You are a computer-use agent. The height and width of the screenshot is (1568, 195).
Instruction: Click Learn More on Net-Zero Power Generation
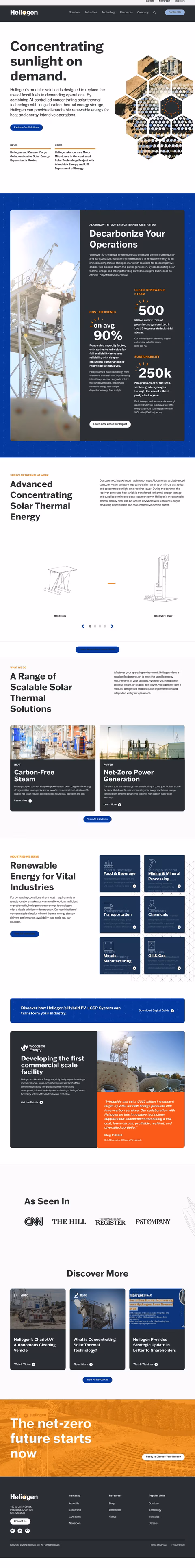coord(112,804)
